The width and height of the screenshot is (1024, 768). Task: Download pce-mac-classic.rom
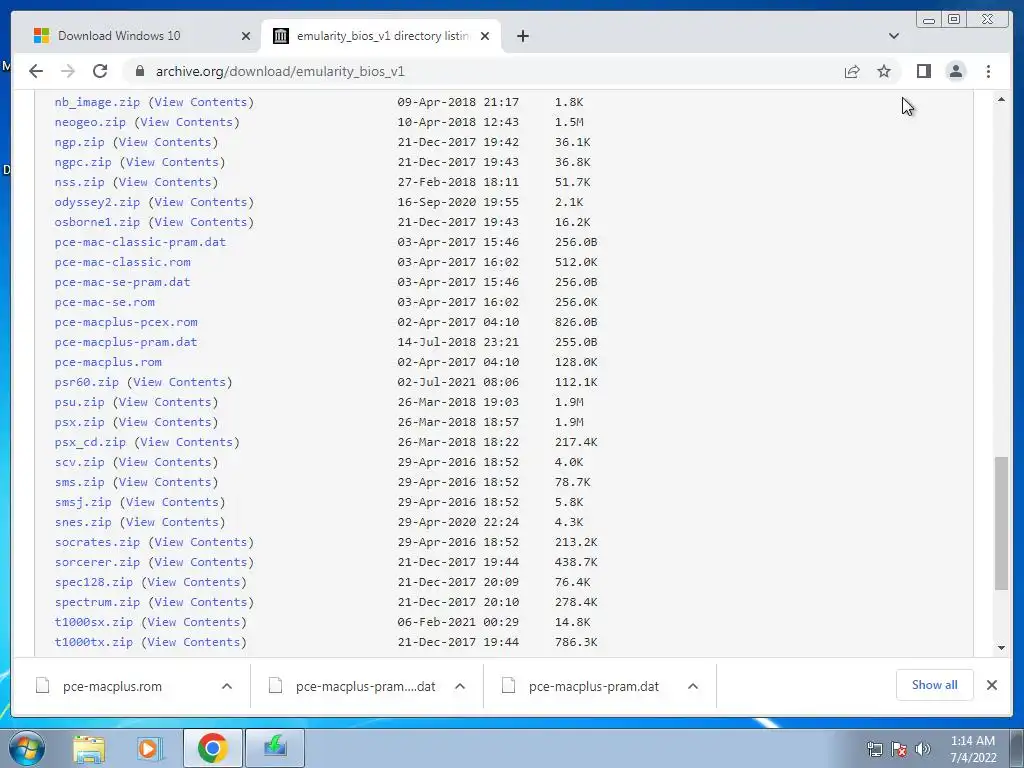123,262
